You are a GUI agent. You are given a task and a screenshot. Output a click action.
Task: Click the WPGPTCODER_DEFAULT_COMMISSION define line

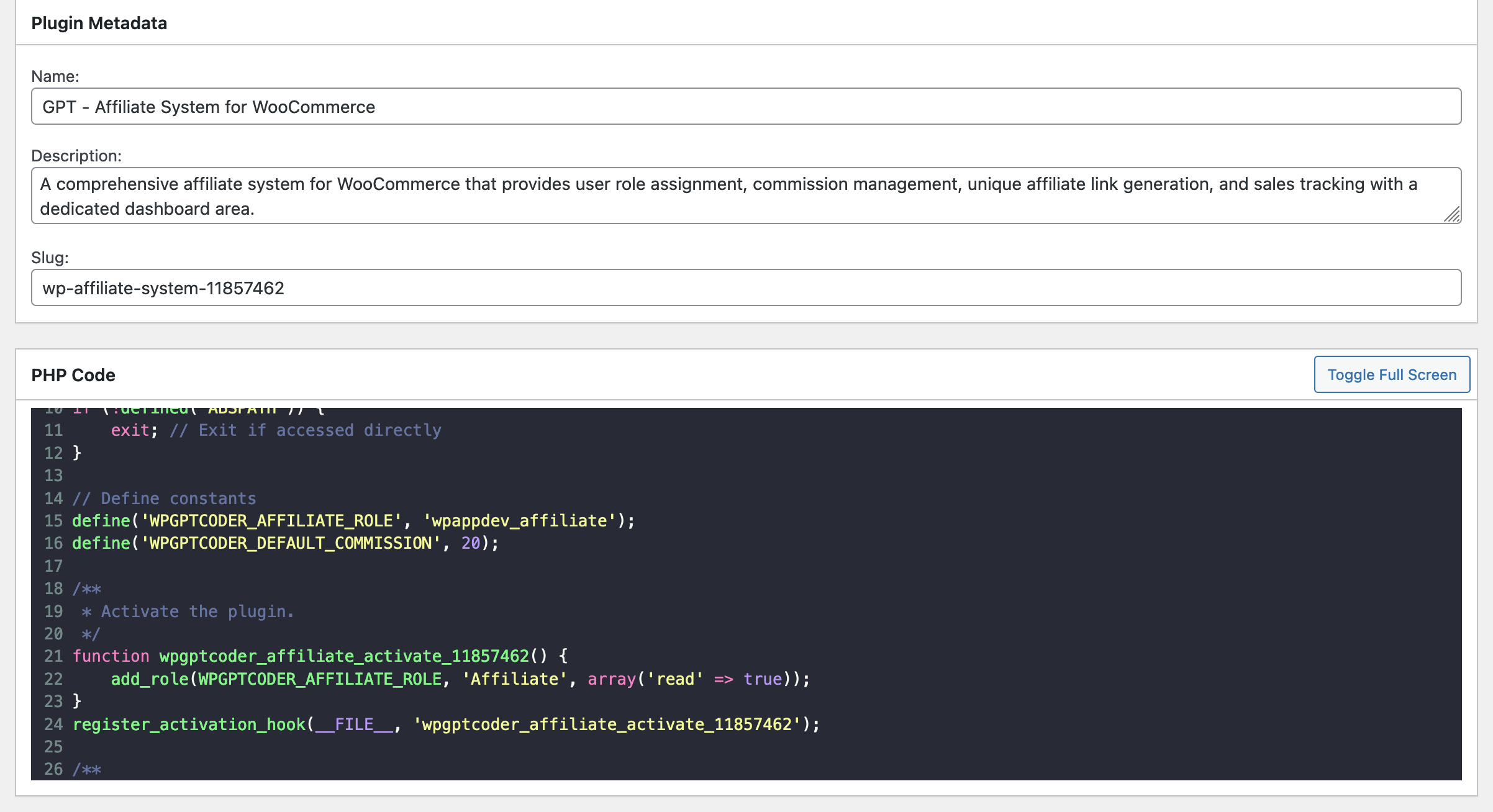click(x=286, y=543)
